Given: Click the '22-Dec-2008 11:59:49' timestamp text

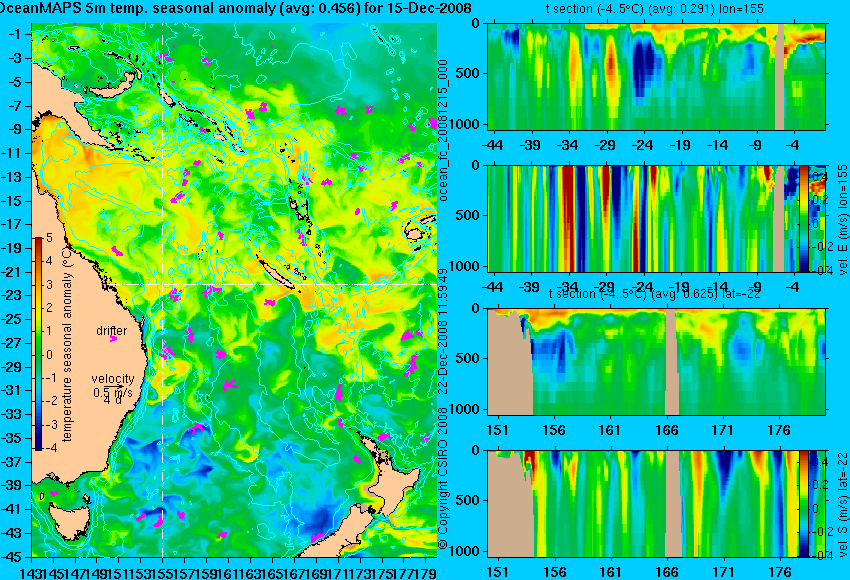Looking at the screenshot, I should tap(444, 333).
